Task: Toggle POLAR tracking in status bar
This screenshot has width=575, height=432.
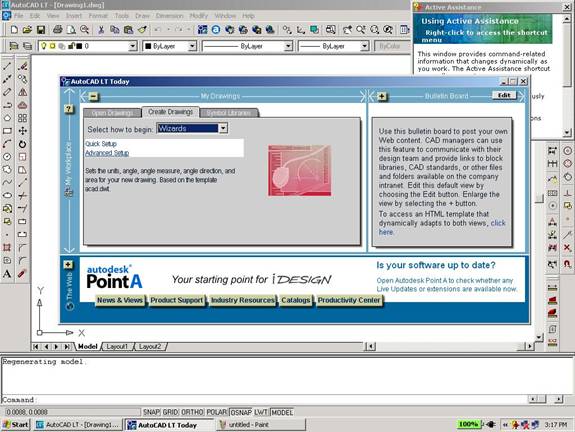Action: point(217,412)
